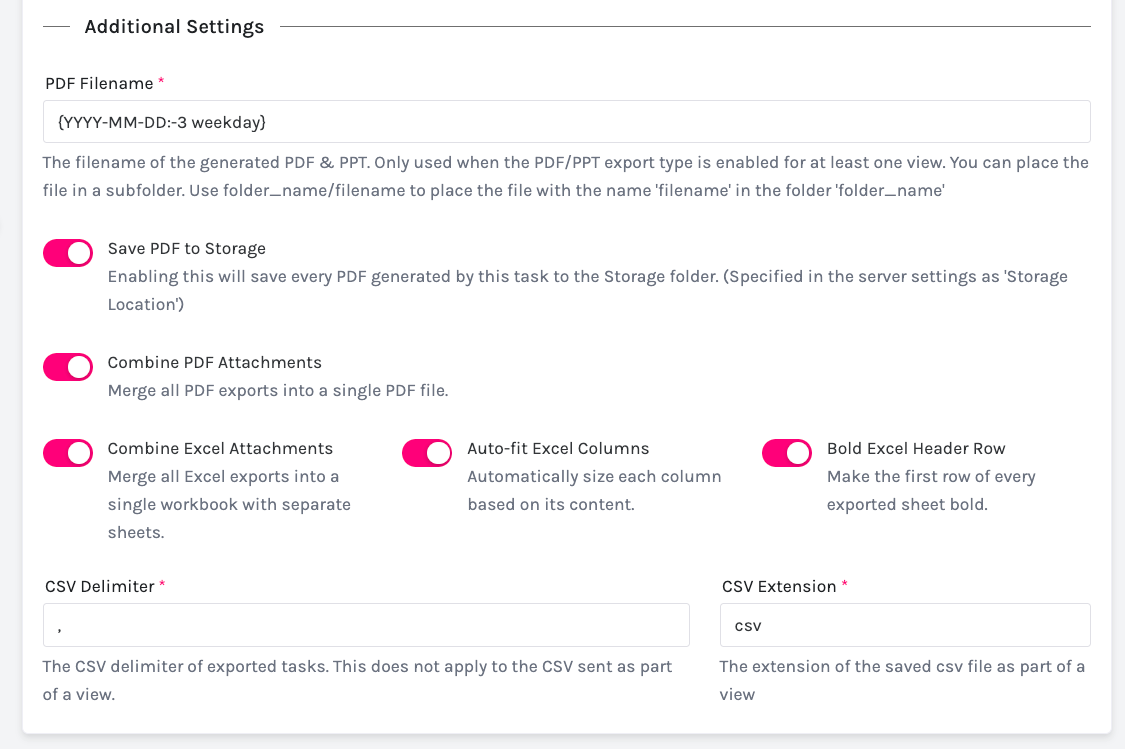The width and height of the screenshot is (1125, 749).
Task: Click the Save PDF to Storage label
Action: point(186,248)
